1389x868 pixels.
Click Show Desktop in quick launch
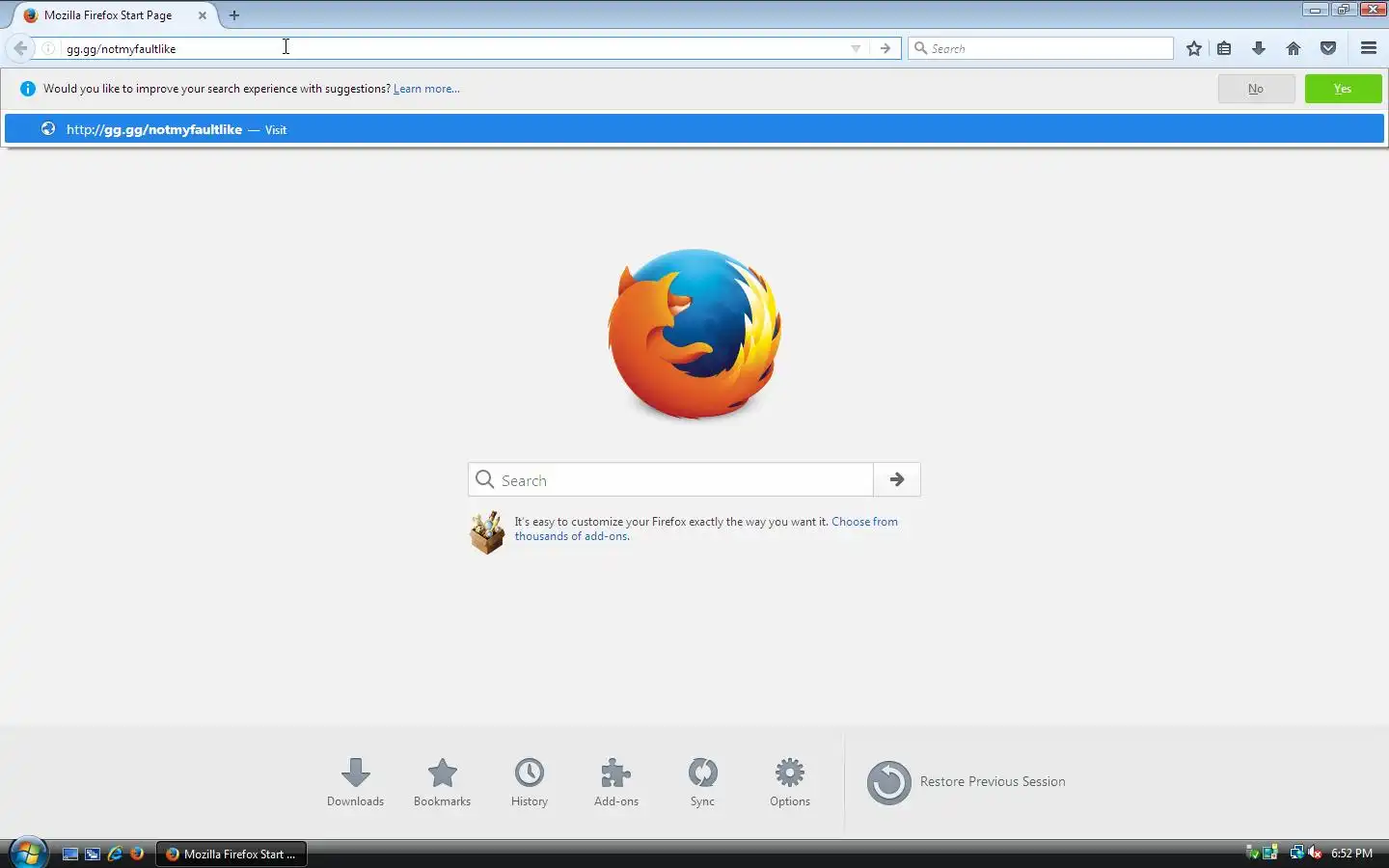click(x=70, y=854)
